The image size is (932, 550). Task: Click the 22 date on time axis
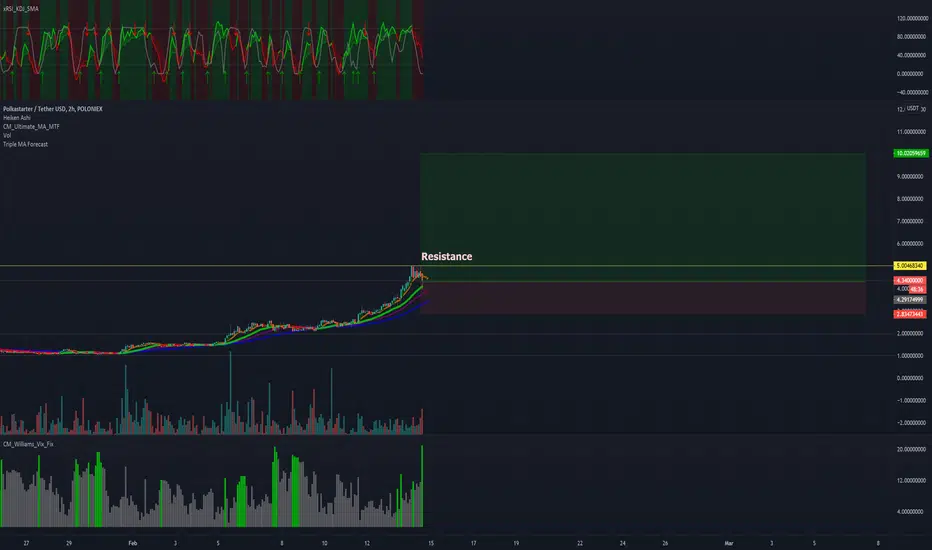click(580, 543)
